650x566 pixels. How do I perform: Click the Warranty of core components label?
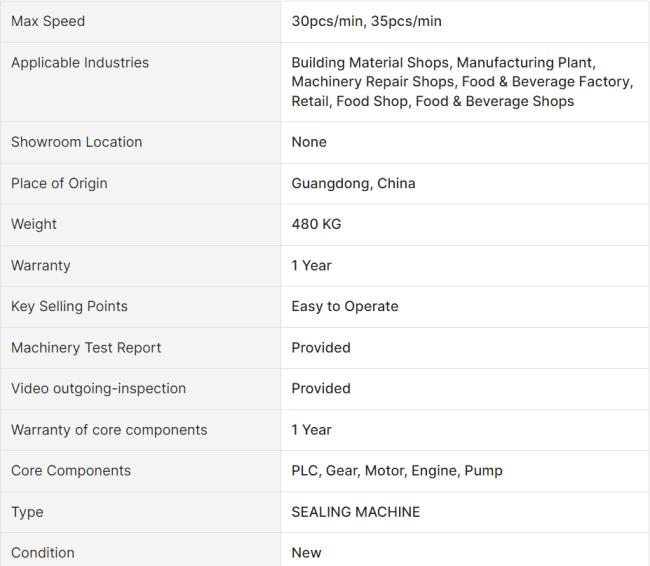click(109, 430)
